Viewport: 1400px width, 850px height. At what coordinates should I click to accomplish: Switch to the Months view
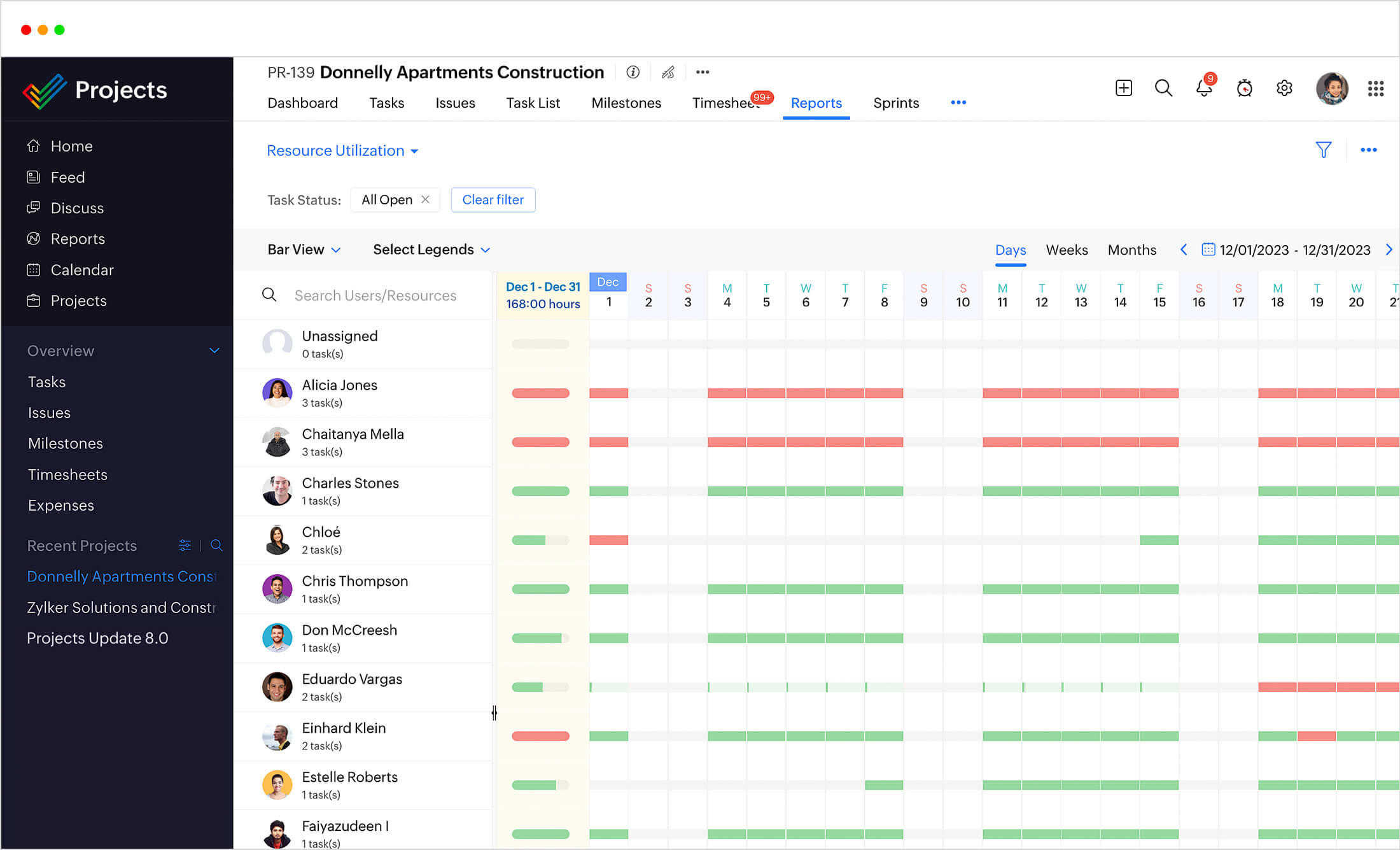point(1131,249)
